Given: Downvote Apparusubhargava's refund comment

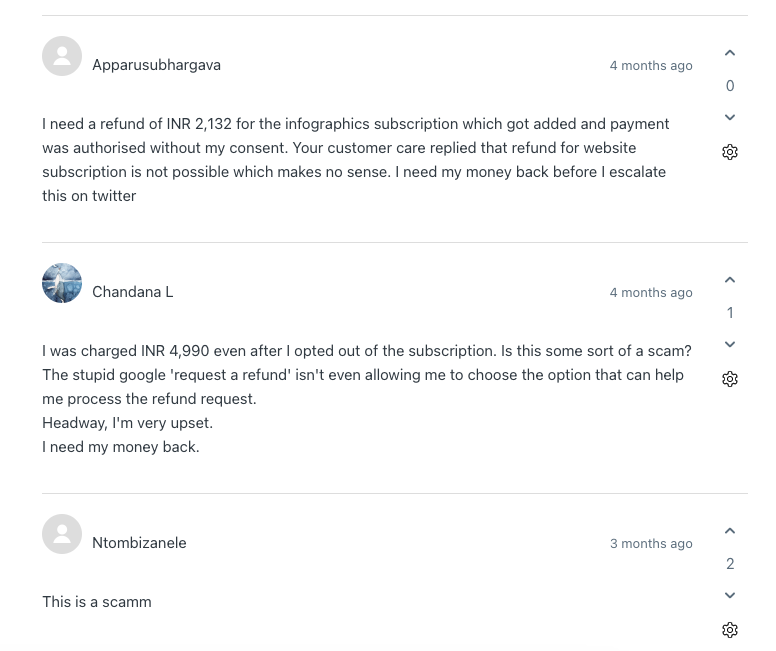Looking at the screenshot, I should coord(730,117).
